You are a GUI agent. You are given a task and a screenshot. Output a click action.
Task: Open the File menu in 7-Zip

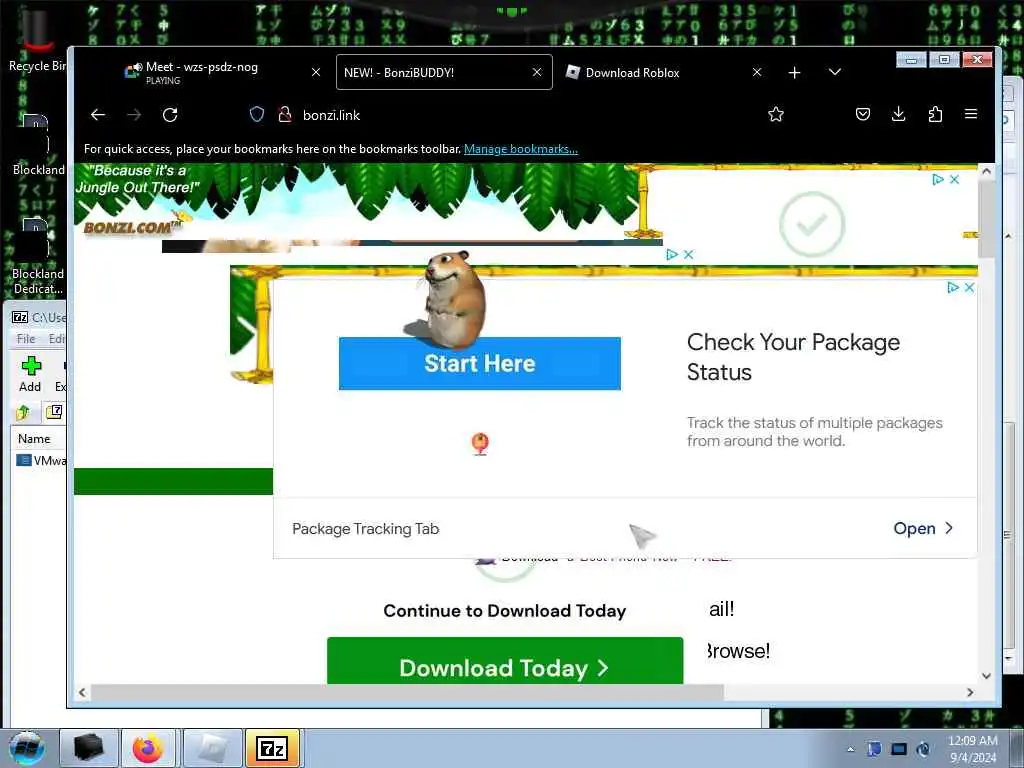click(26, 338)
